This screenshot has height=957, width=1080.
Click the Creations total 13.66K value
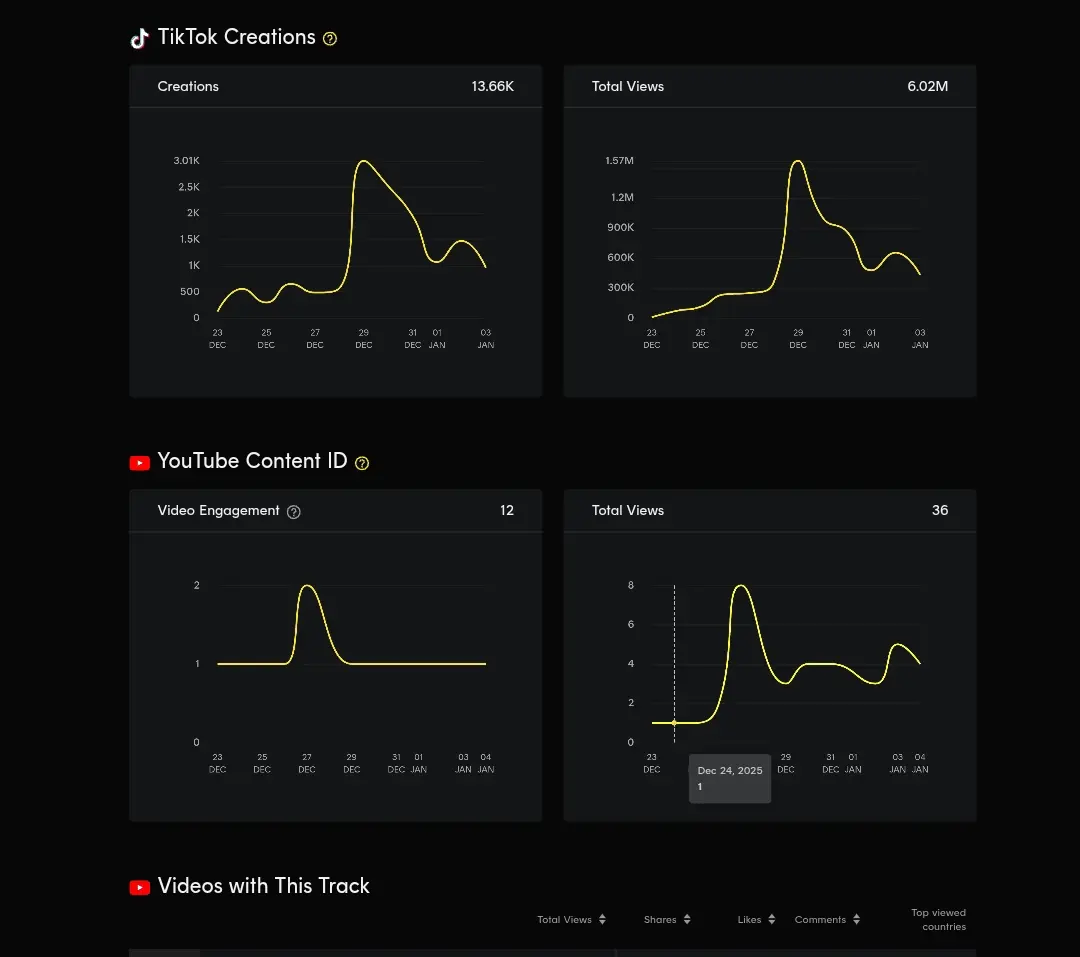(492, 87)
